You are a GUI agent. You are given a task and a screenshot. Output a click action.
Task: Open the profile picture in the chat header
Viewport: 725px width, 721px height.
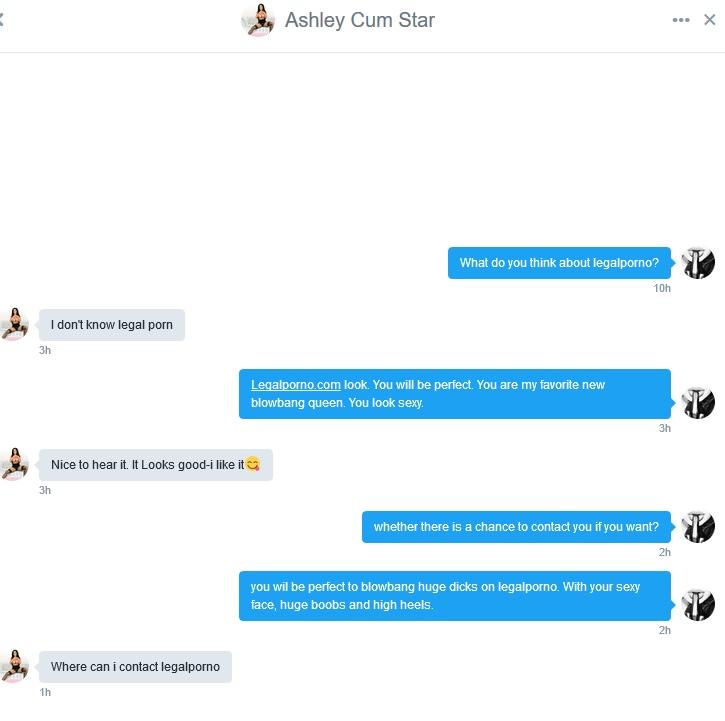tap(258, 20)
